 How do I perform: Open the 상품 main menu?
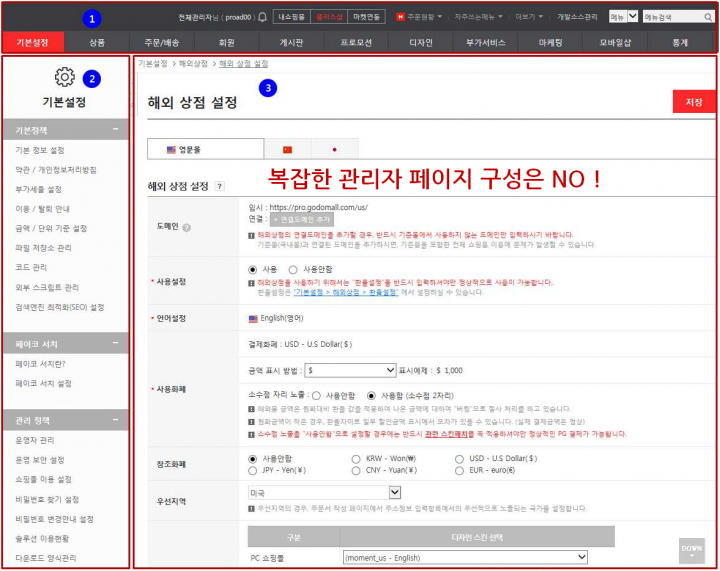point(97,43)
